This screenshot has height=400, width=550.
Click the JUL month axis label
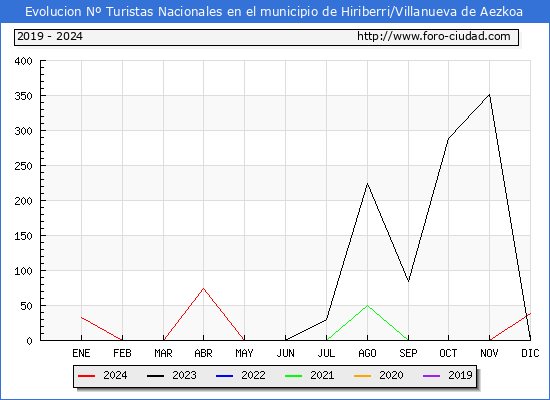pos(327,353)
